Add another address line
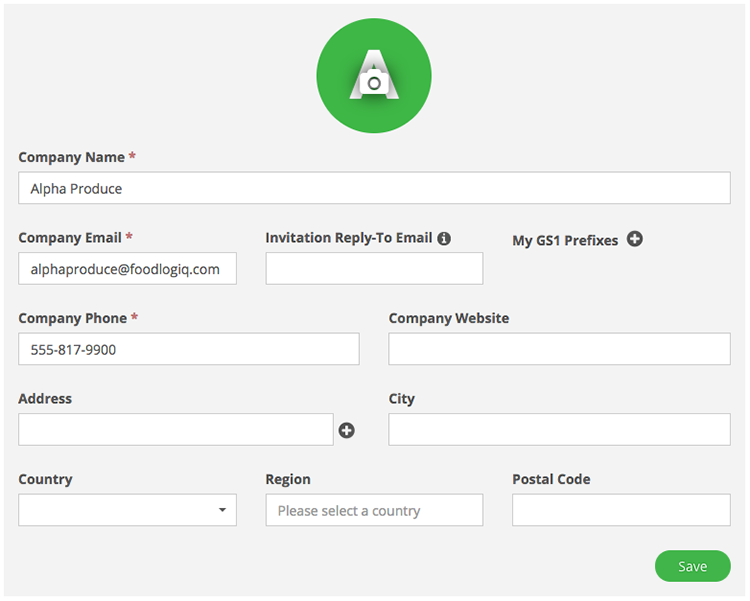The height and width of the screenshot is (601, 750). (347, 430)
